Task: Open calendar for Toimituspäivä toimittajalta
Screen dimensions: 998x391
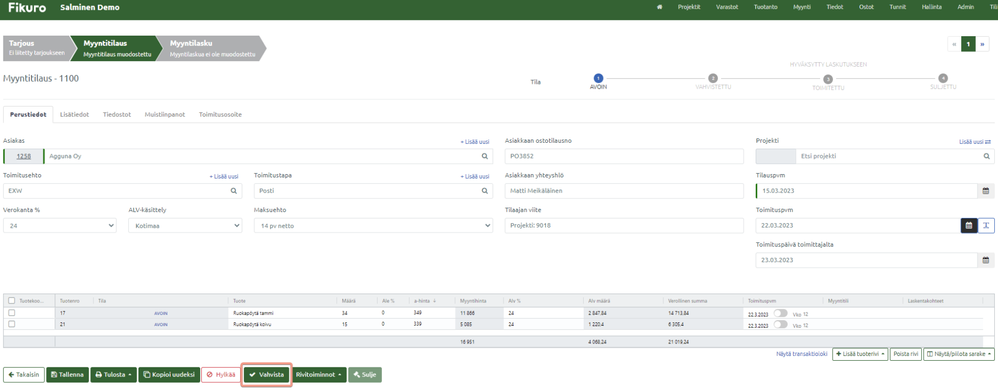Action: (x=985, y=260)
